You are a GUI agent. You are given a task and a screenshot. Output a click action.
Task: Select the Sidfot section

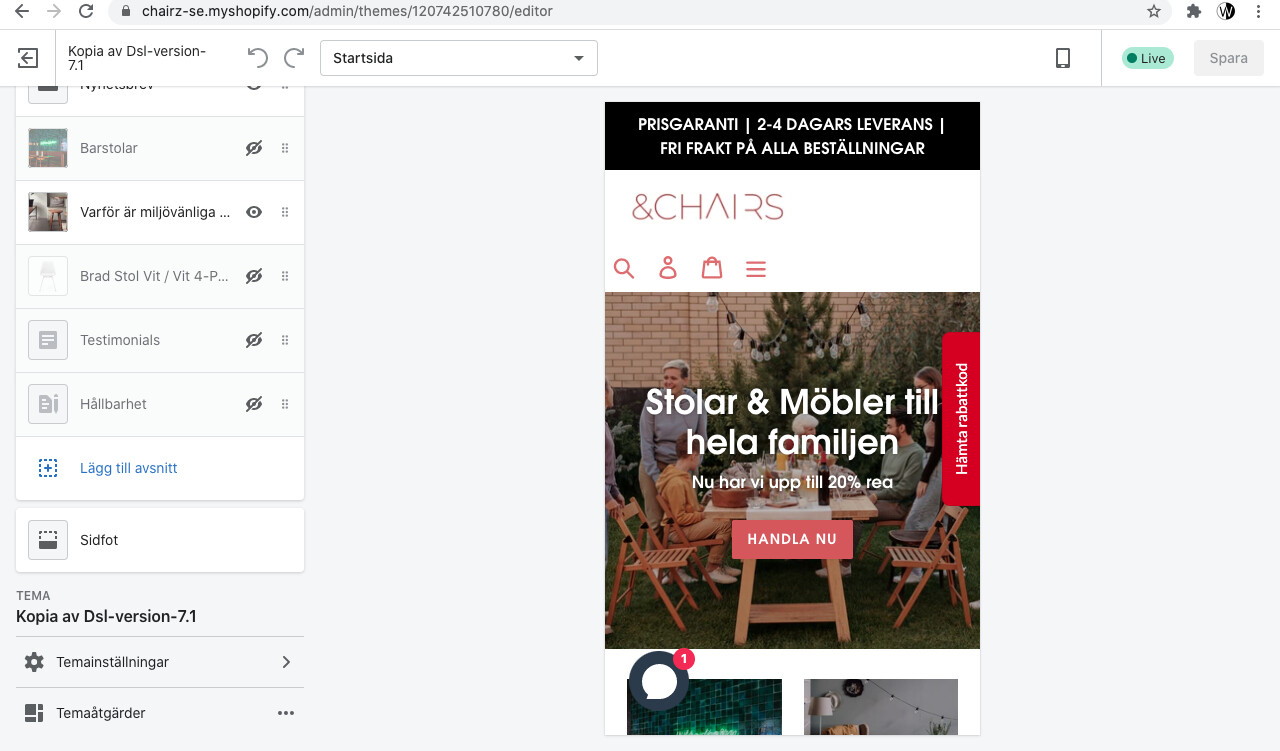160,540
